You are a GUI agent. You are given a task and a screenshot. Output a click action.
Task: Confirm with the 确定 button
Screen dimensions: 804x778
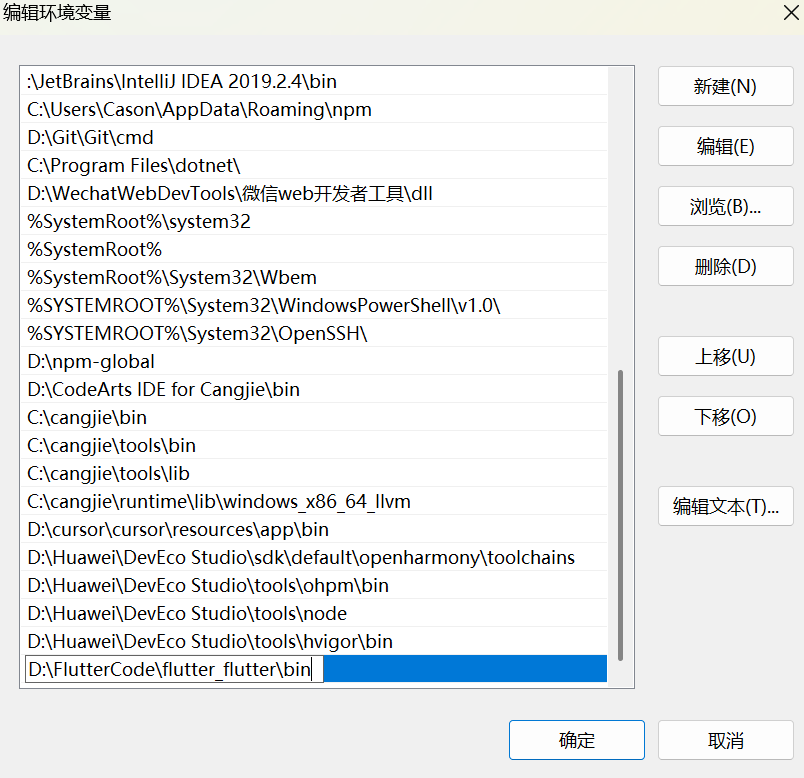(x=577, y=740)
